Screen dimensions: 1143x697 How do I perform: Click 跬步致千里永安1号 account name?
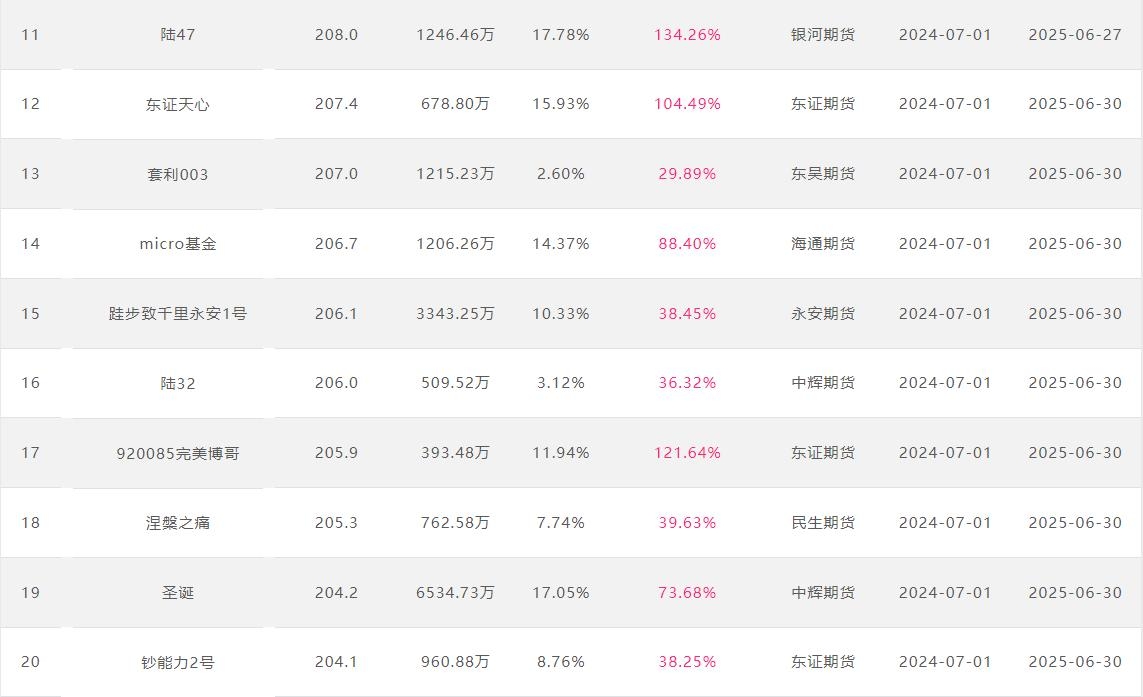pos(178,314)
